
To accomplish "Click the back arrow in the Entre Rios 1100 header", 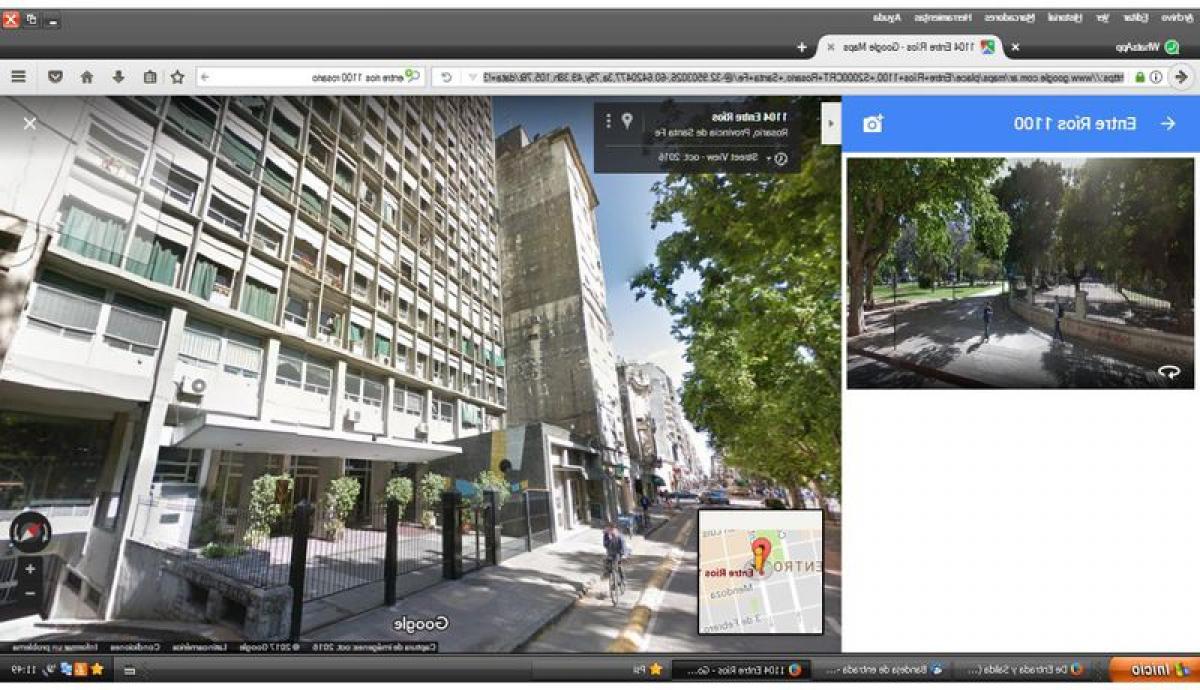I will [x=1167, y=123].
